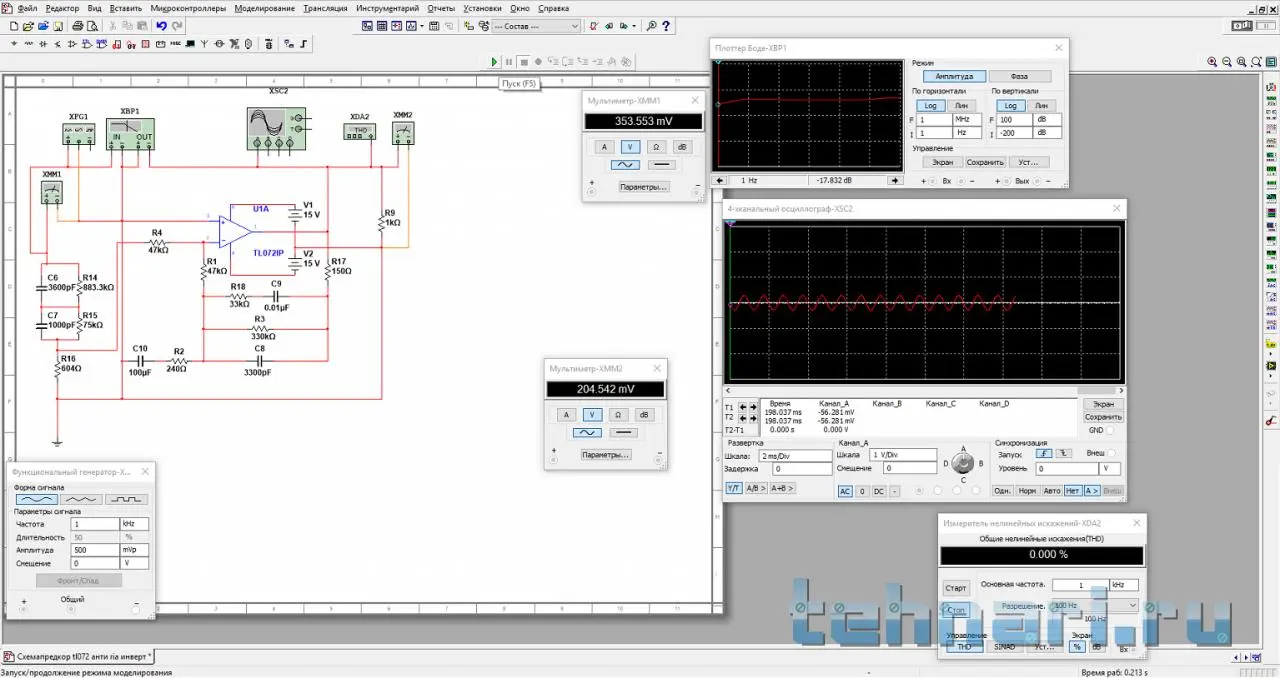The width and height of the screenshot is (1280, 678).
Task: Enable DC coupling on oscilloscope Channel A
Action: coord(878,491)
